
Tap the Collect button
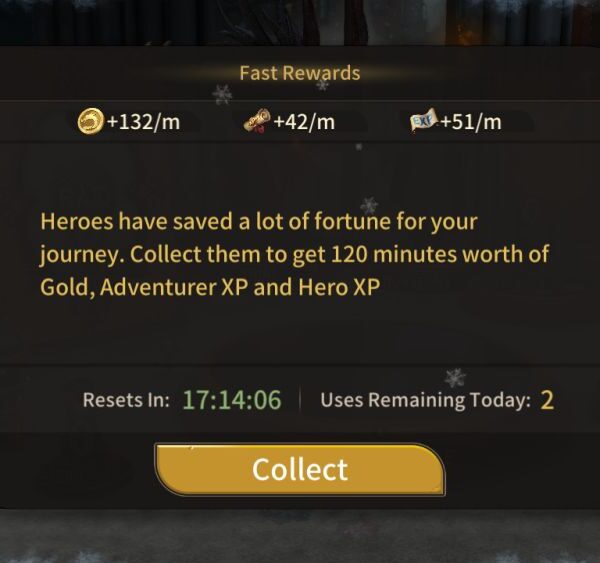(300, 469)
